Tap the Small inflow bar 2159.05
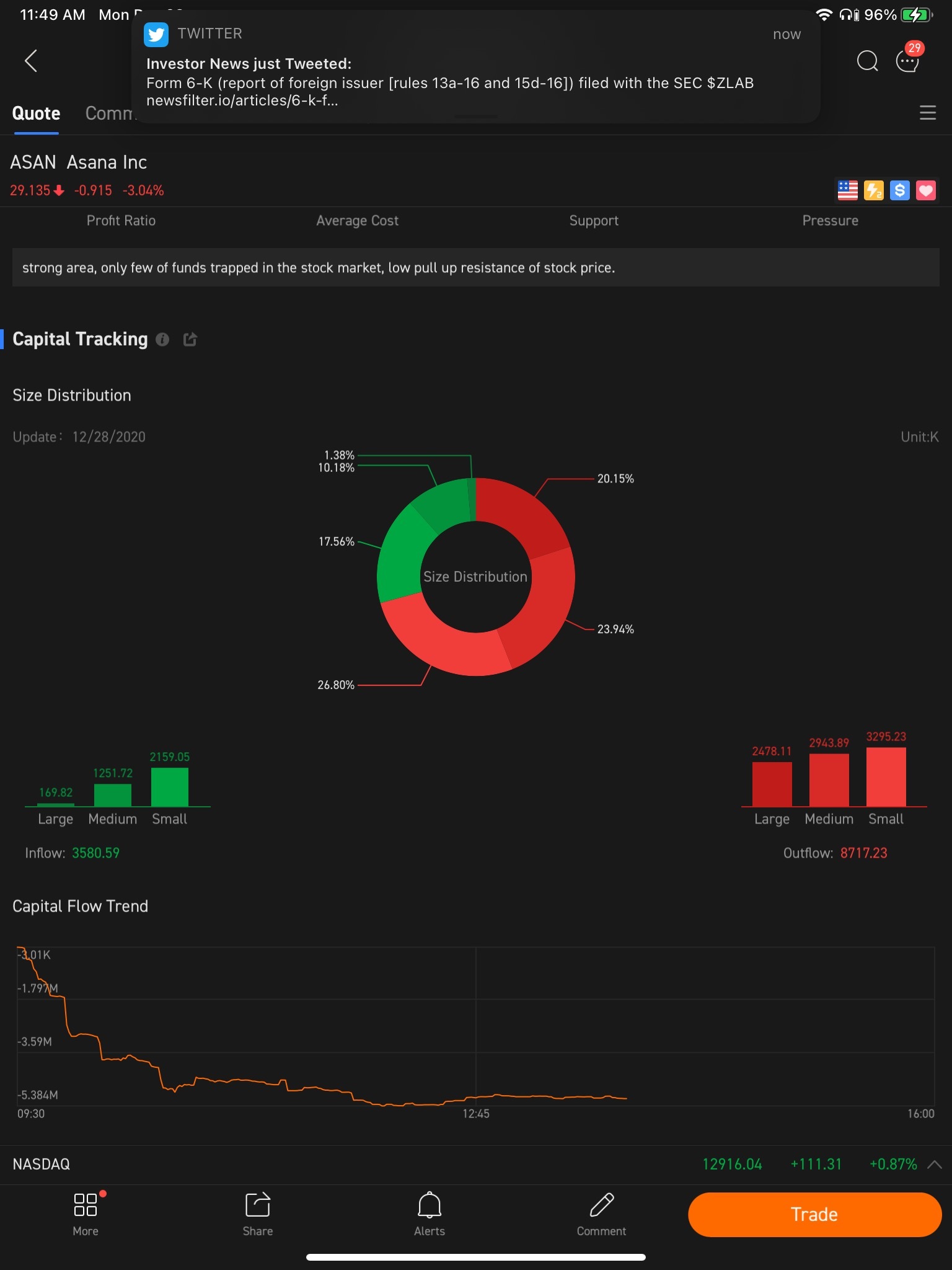This screenshot has height=1270, width=952. click(x=170, y=786)
